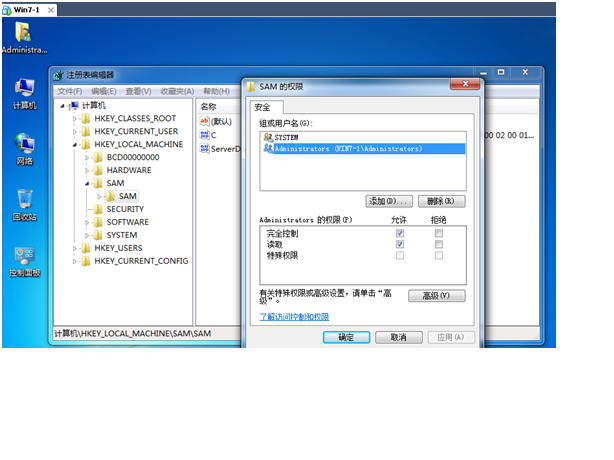Toggle Deny checkbox for 完全控制
The width and height of the screenshot is (614, 460).
point(439,233)
